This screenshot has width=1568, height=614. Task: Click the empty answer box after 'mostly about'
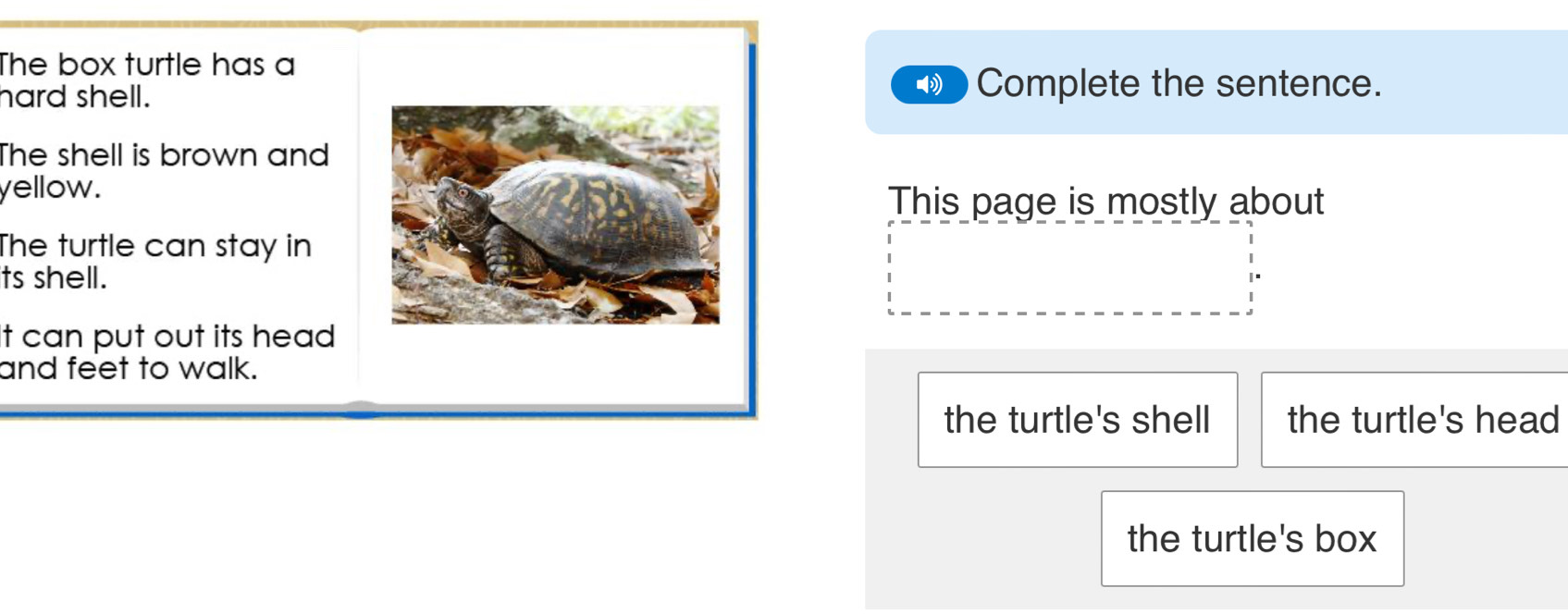point(1069,267)
